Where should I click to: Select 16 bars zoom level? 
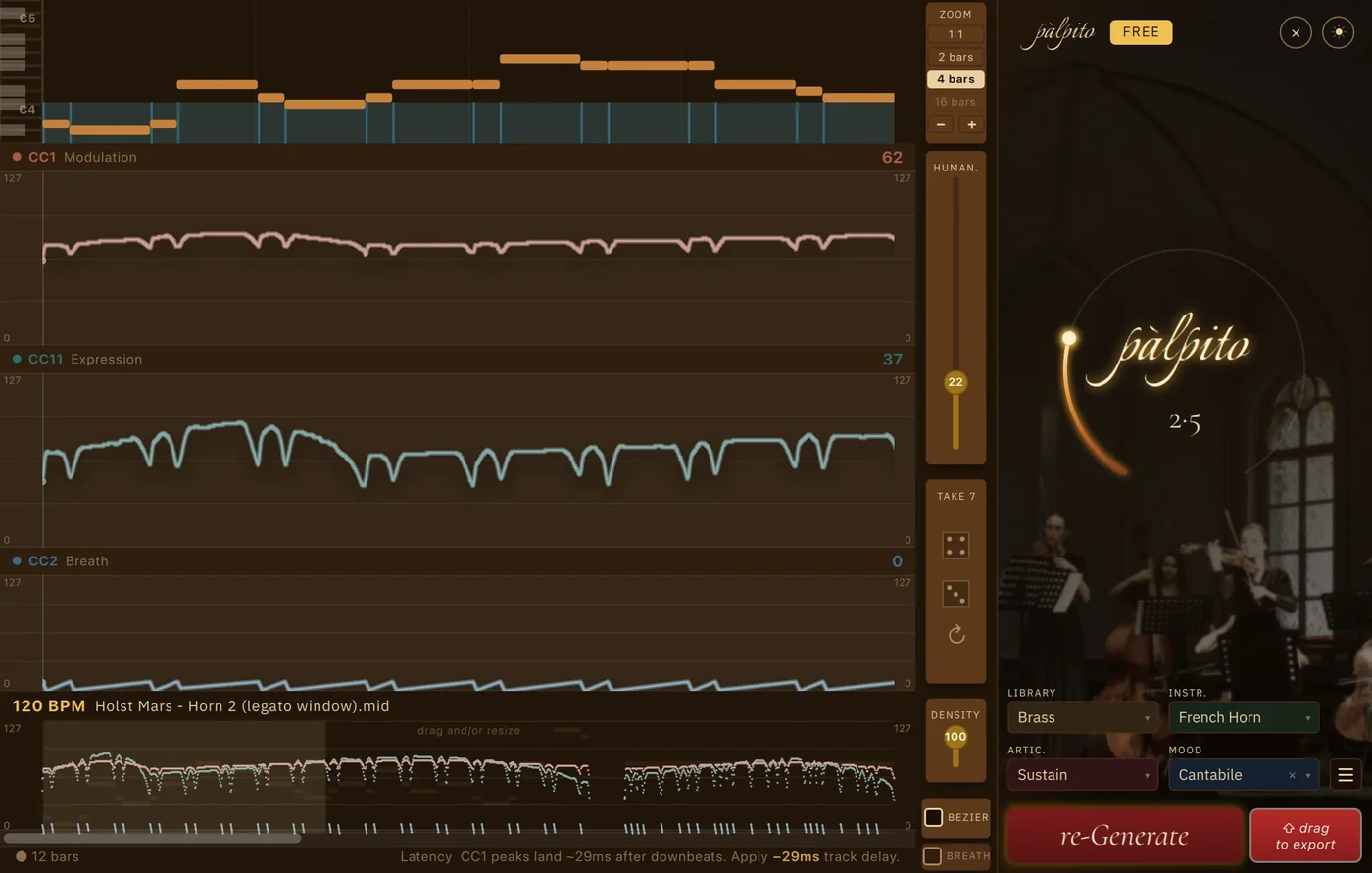click(955, 102)
